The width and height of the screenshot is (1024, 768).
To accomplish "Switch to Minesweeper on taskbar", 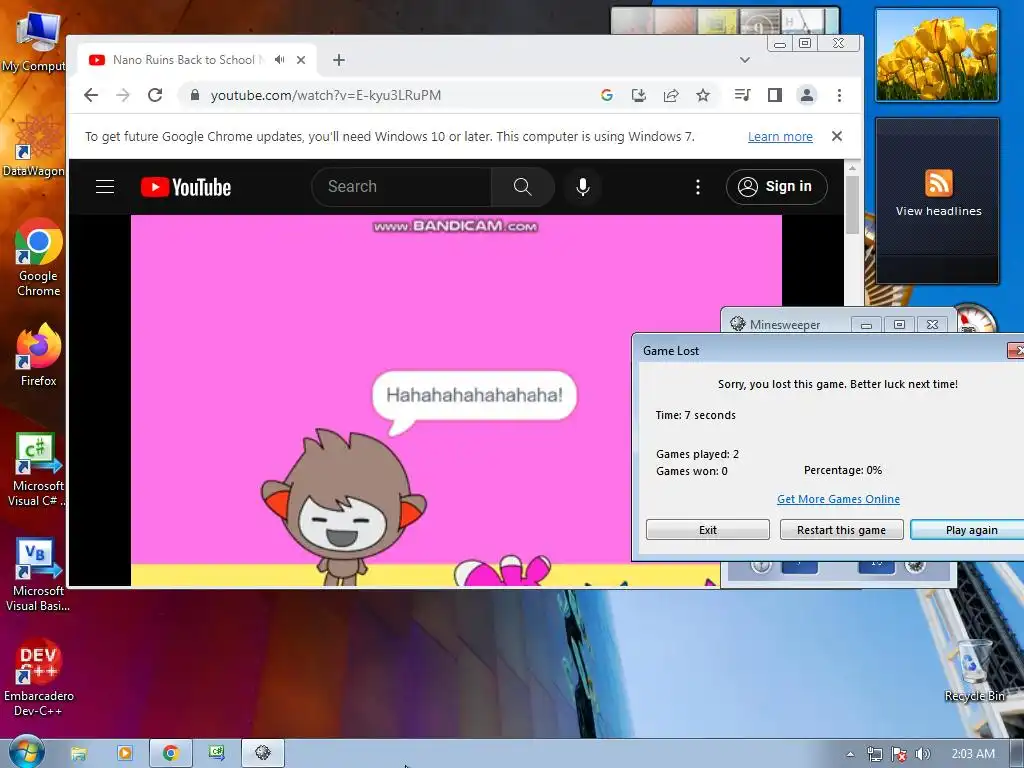I will pyautogui.click(x=263, y=754).
